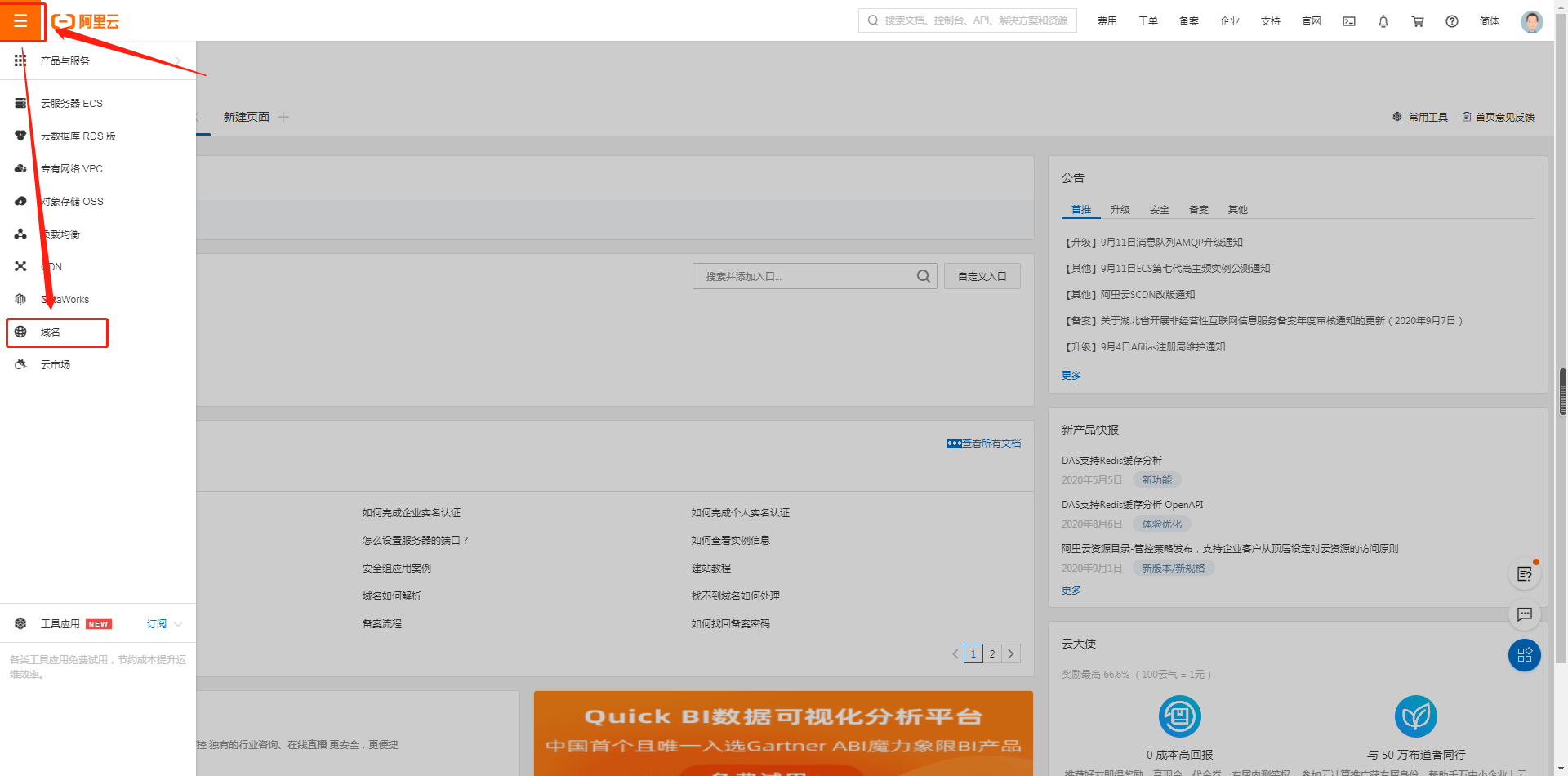Click 更多 under 新产品快报
This screenshot has height=776, width=1568.
pyautogui.click(x=1071, y=591)
